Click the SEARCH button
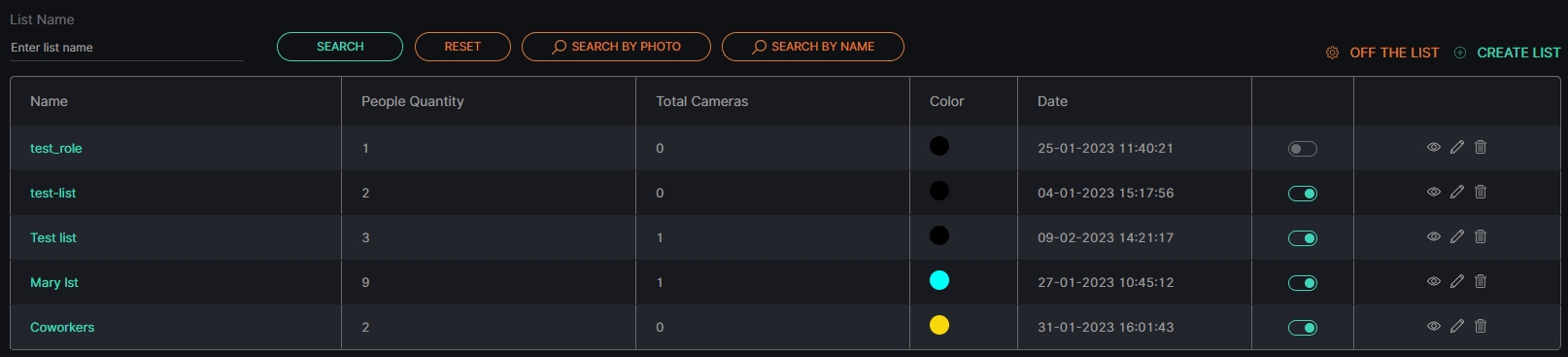This screenshot has width=1568, height=357. (x=340, y=47)
